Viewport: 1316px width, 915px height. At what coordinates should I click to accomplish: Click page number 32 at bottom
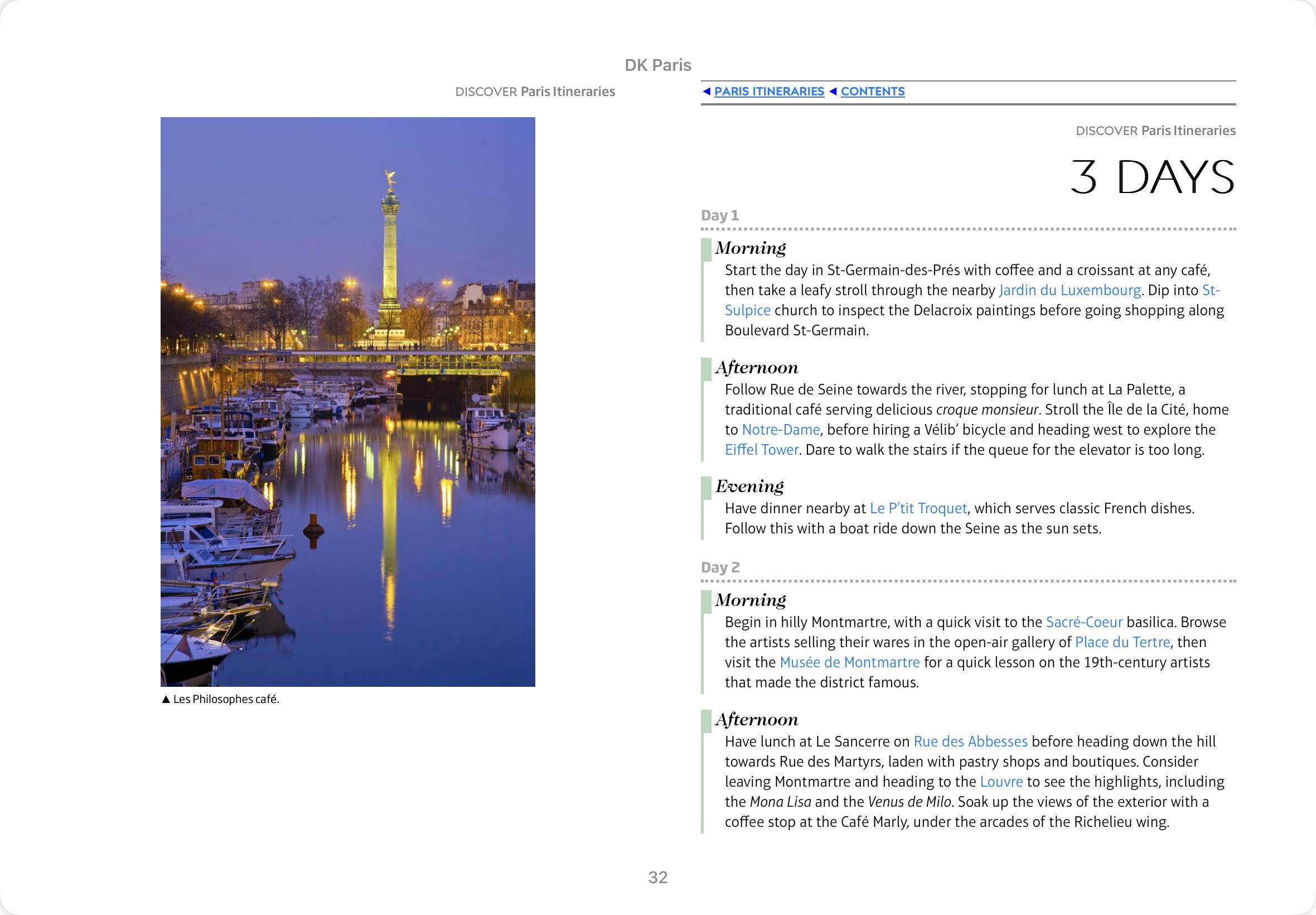[x=657, y=877]
